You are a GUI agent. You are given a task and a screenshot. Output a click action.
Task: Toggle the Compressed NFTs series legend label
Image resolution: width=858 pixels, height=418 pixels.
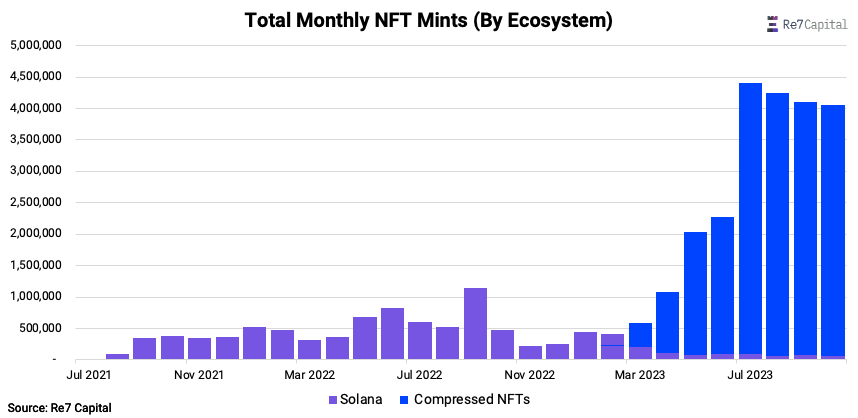coord(469,399)
